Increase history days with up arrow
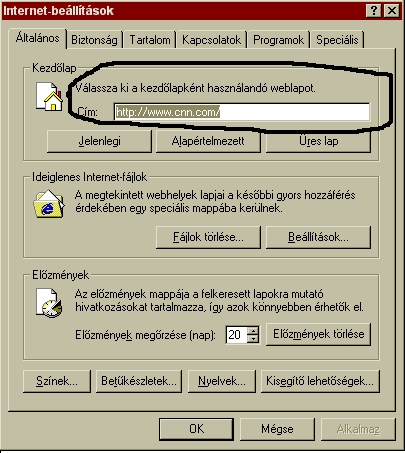This screenshot has width=405, height=453. coord(253,331)
